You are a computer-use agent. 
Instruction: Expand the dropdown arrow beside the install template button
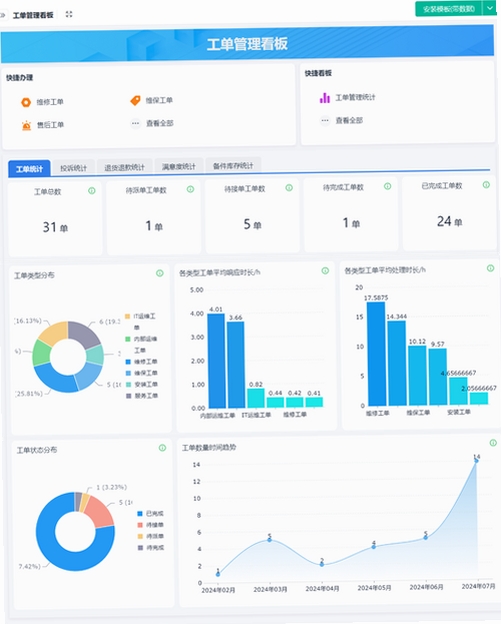click(x=490, y=8)
